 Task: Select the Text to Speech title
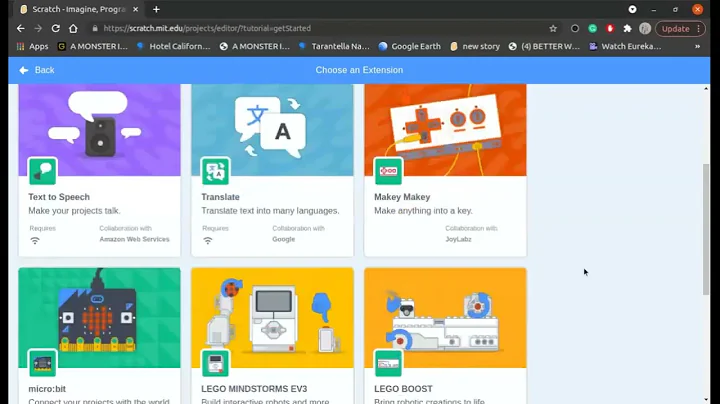(59, 197)
